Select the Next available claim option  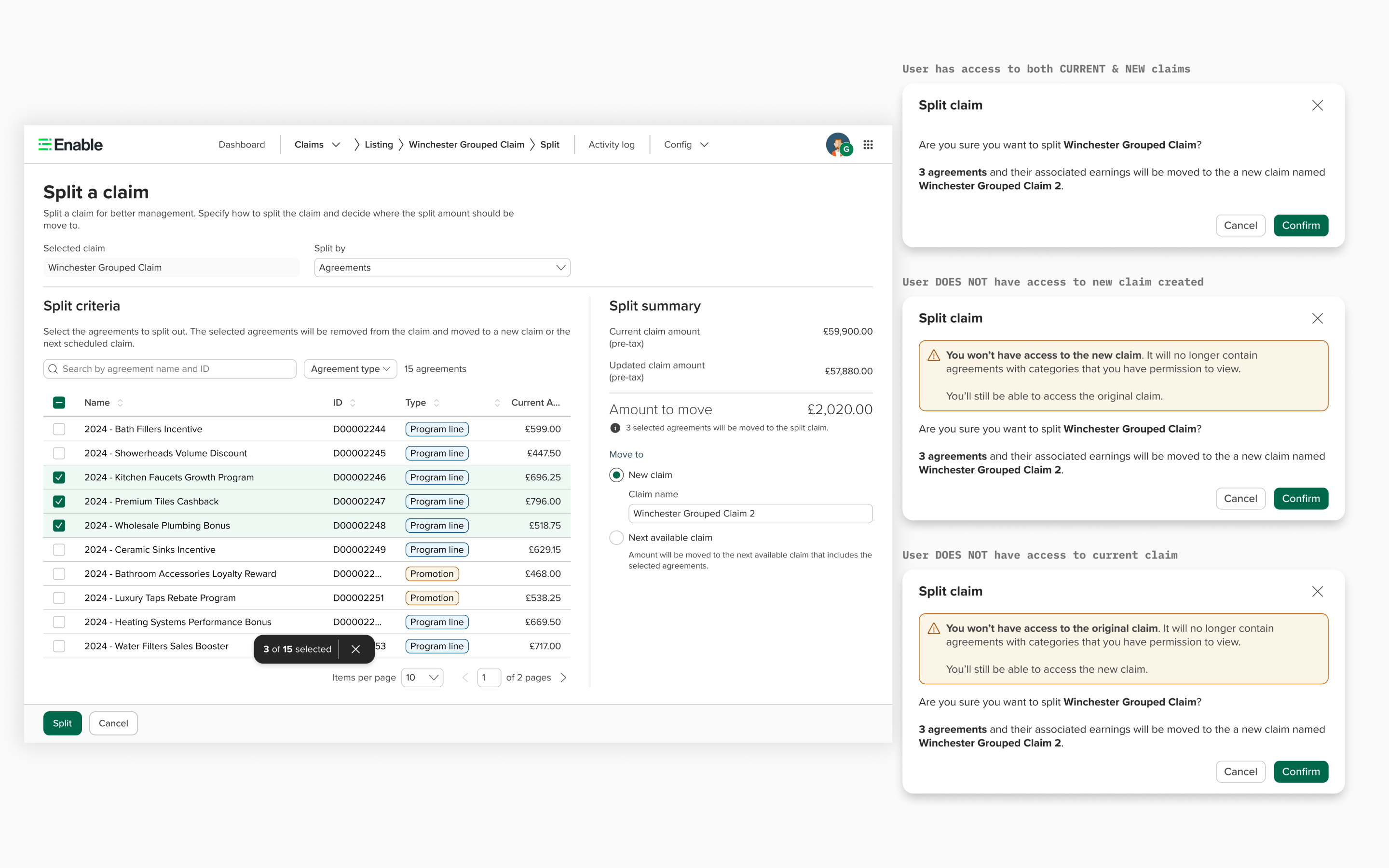click(616, 537)
